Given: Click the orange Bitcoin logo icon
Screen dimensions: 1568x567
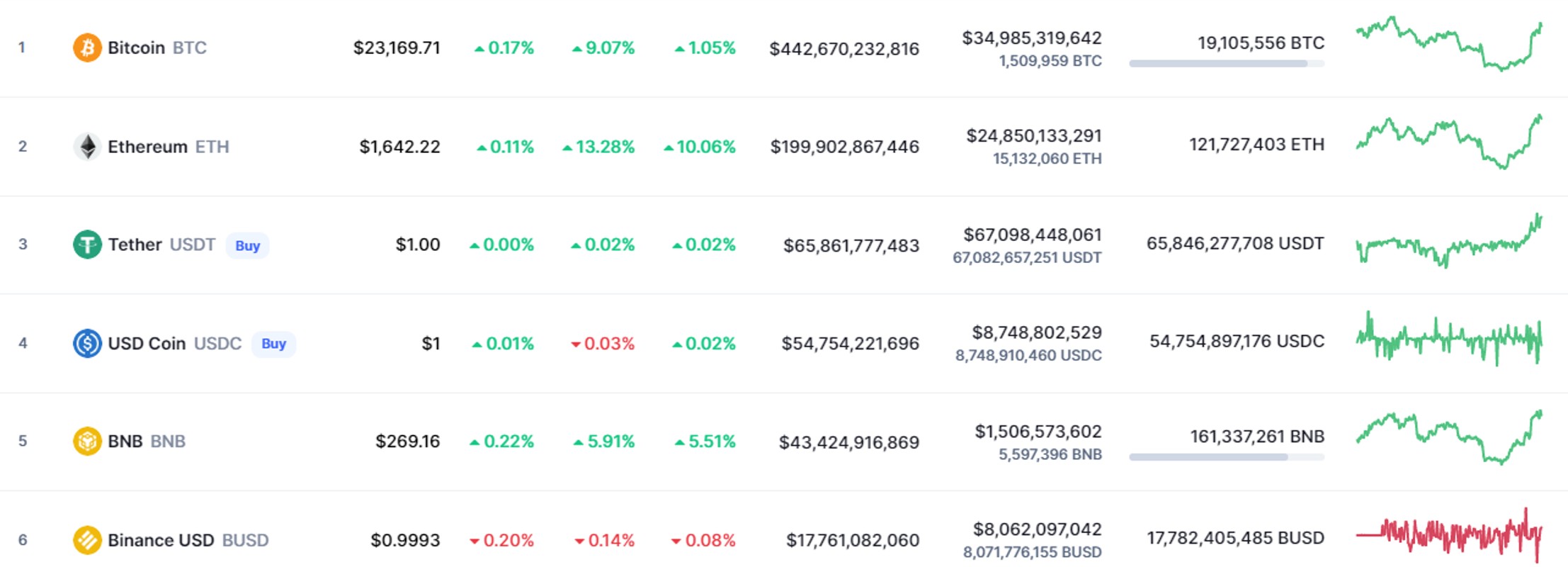Looking at the screenshot, I should coord(87,47).
